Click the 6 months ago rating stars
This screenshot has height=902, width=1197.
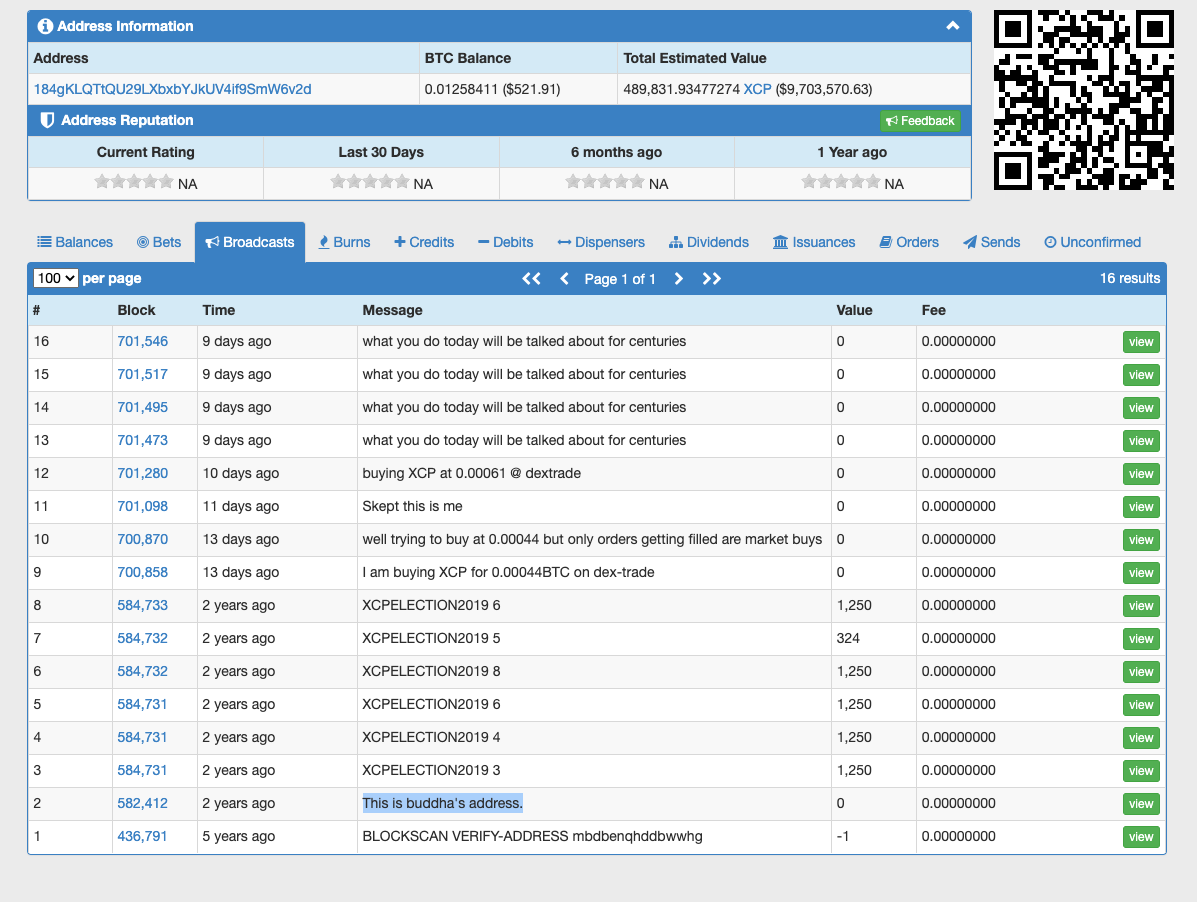[605, 182]
